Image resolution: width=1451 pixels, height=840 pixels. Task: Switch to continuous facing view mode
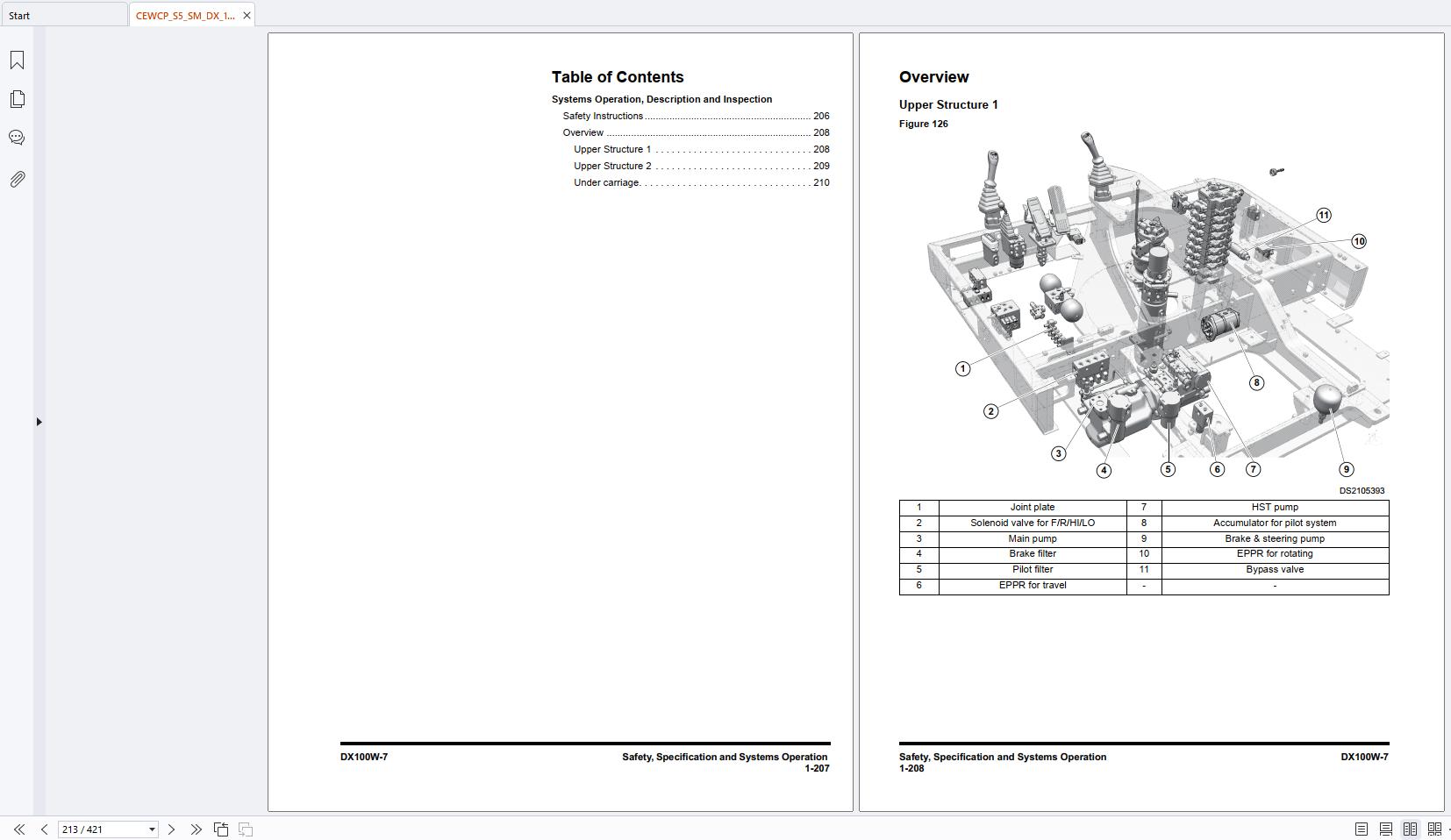point(1434,829)
